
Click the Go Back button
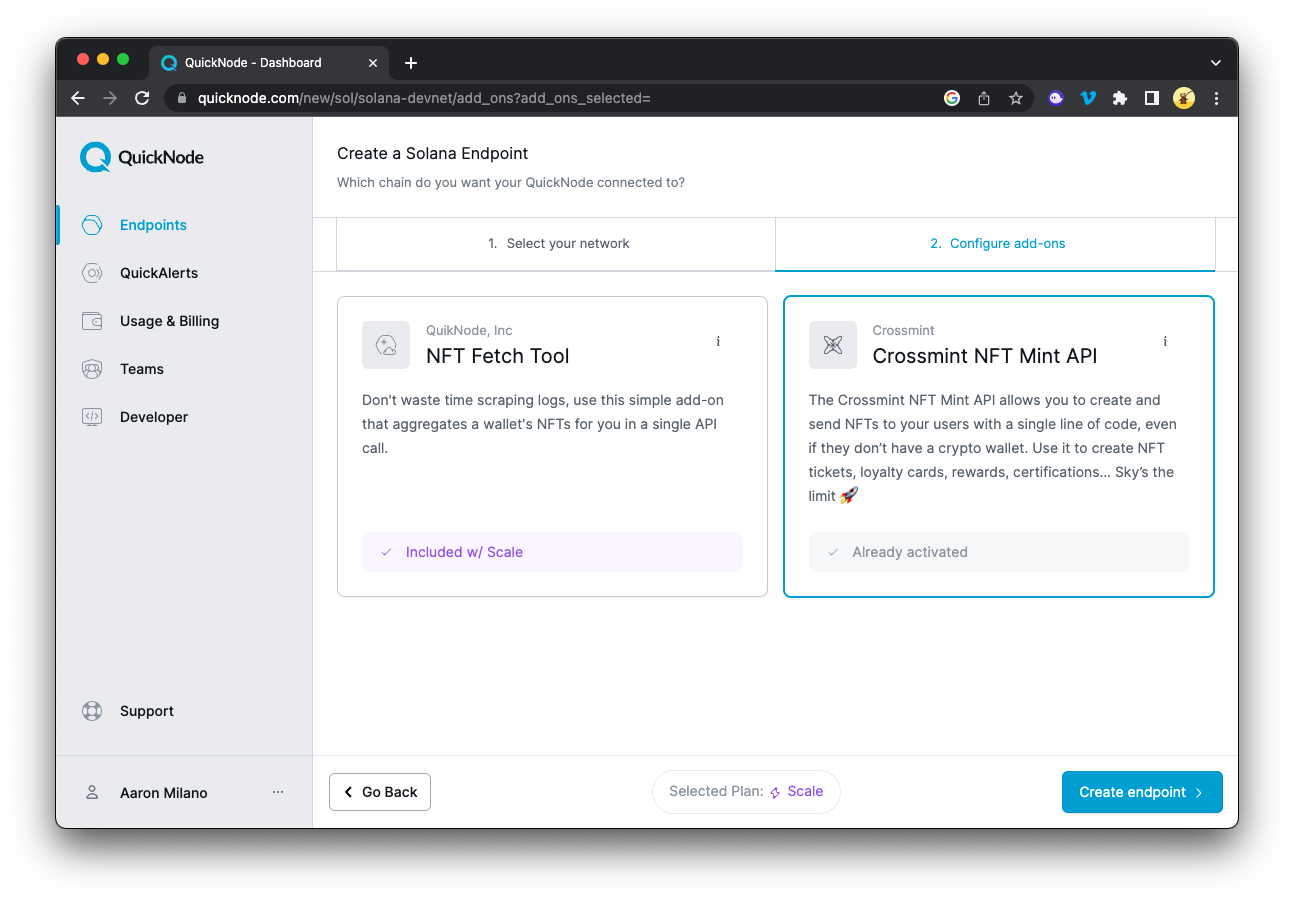click(380, 792)
